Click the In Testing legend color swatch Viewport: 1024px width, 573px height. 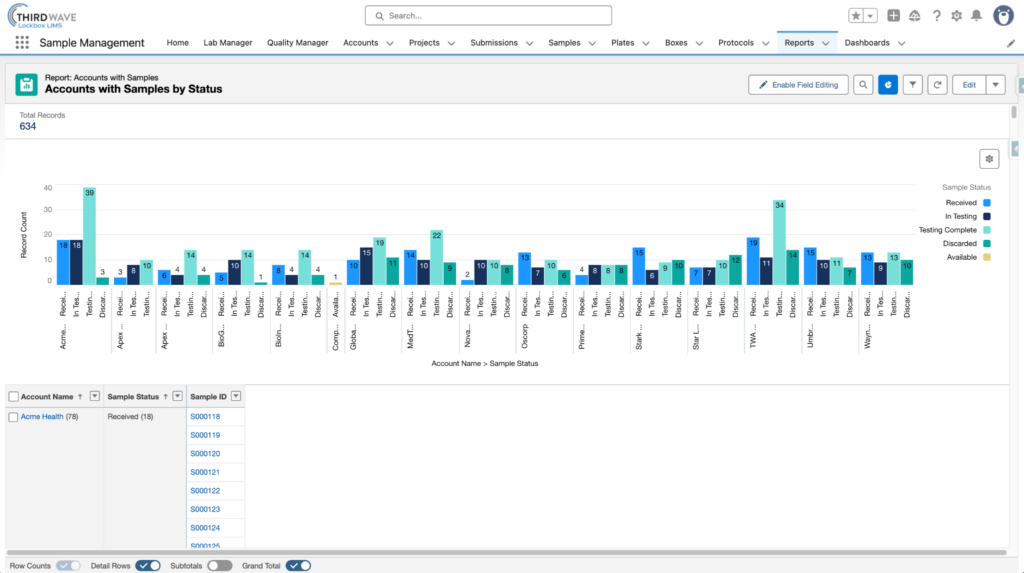click(987, 216)
